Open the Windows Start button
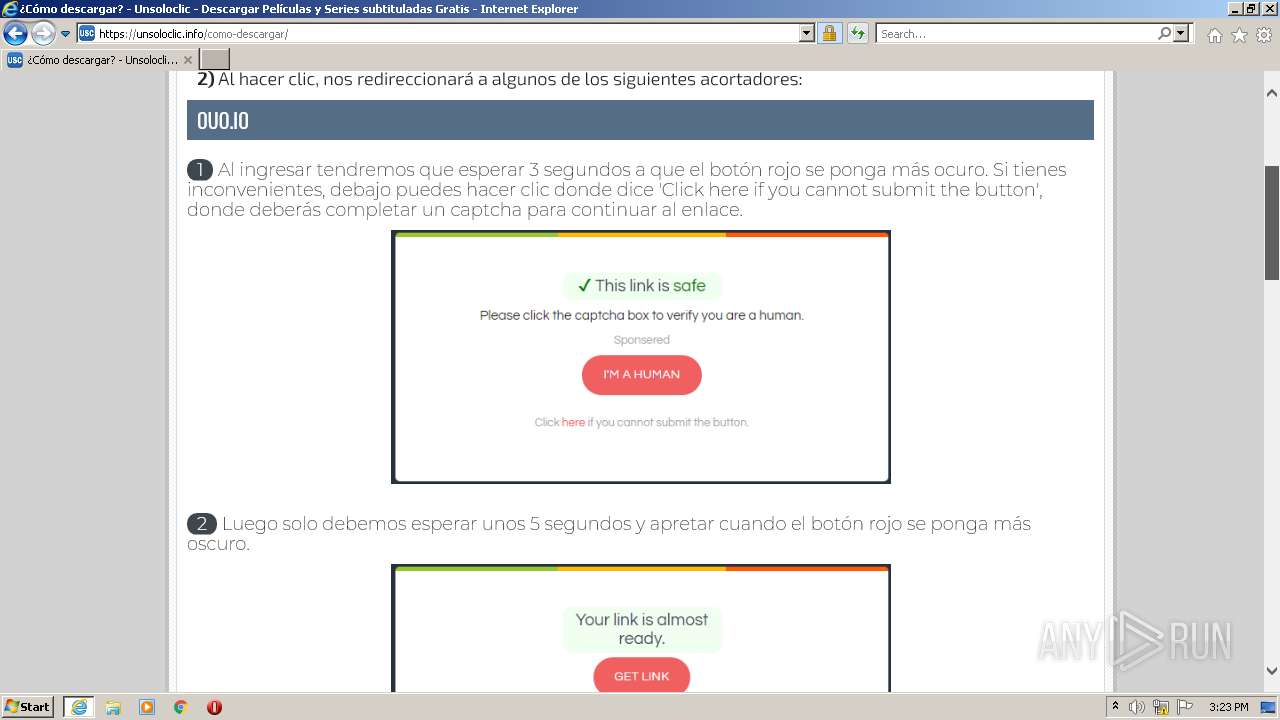The image size is (1280, 720). coord(28,706)
